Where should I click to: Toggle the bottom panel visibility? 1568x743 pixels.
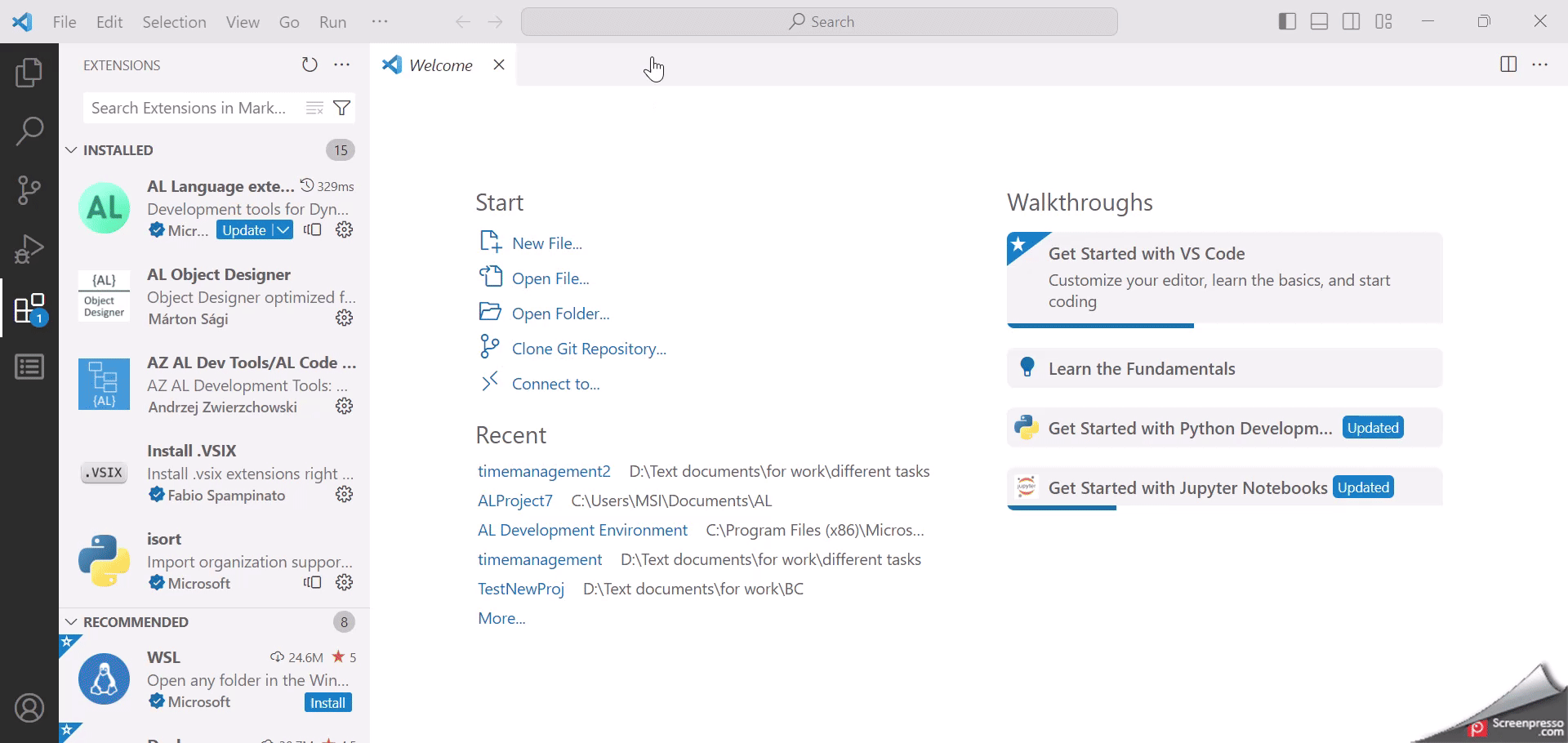(x=1319, y=22)
